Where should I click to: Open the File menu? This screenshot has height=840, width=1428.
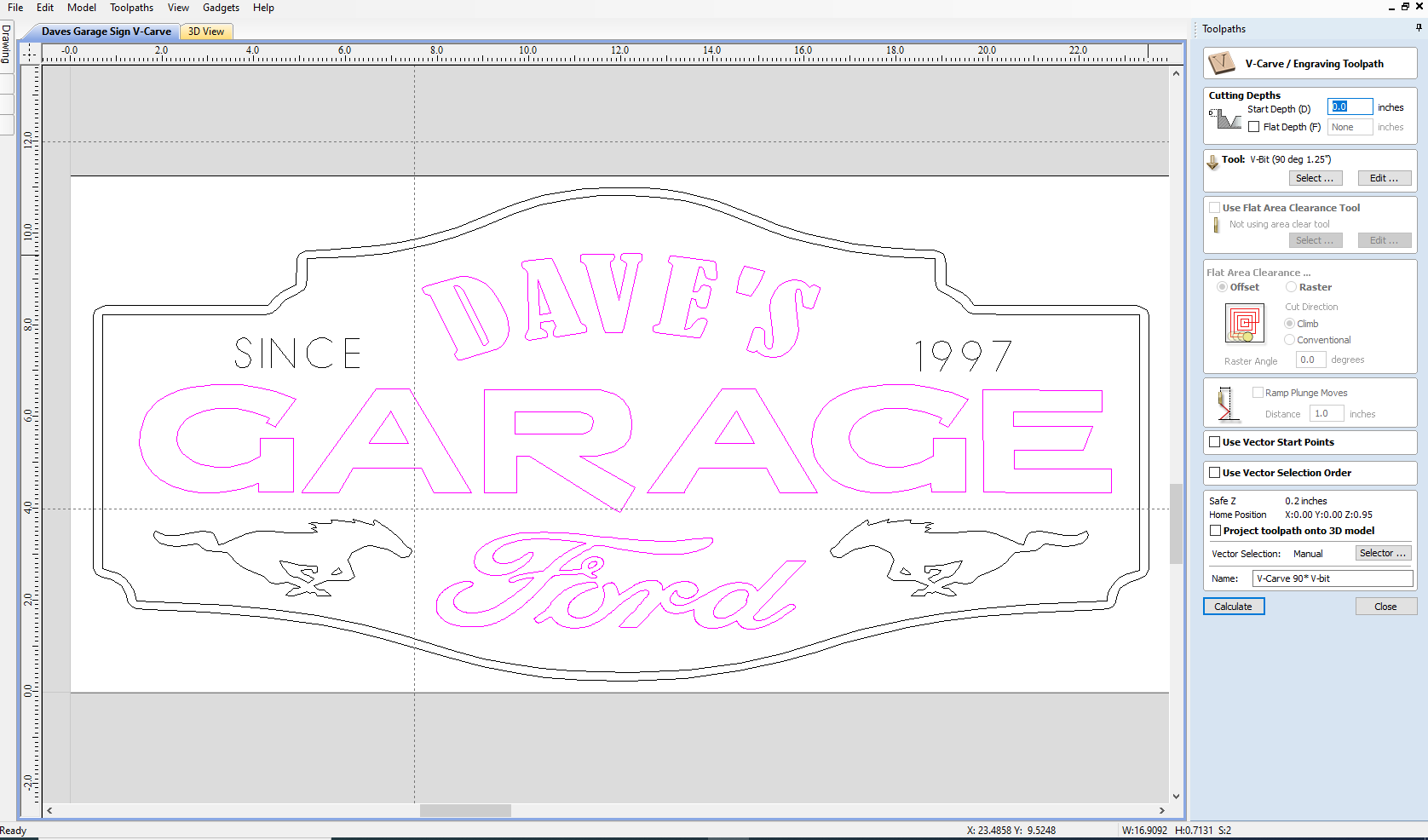pos(15,8)
